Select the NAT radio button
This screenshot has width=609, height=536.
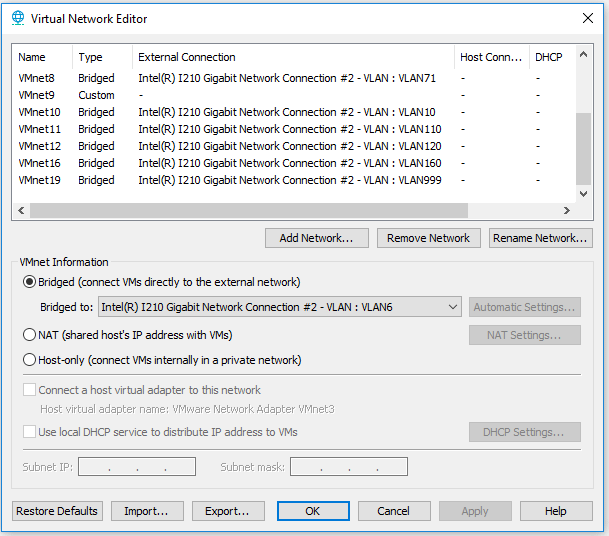coord(30,335)
